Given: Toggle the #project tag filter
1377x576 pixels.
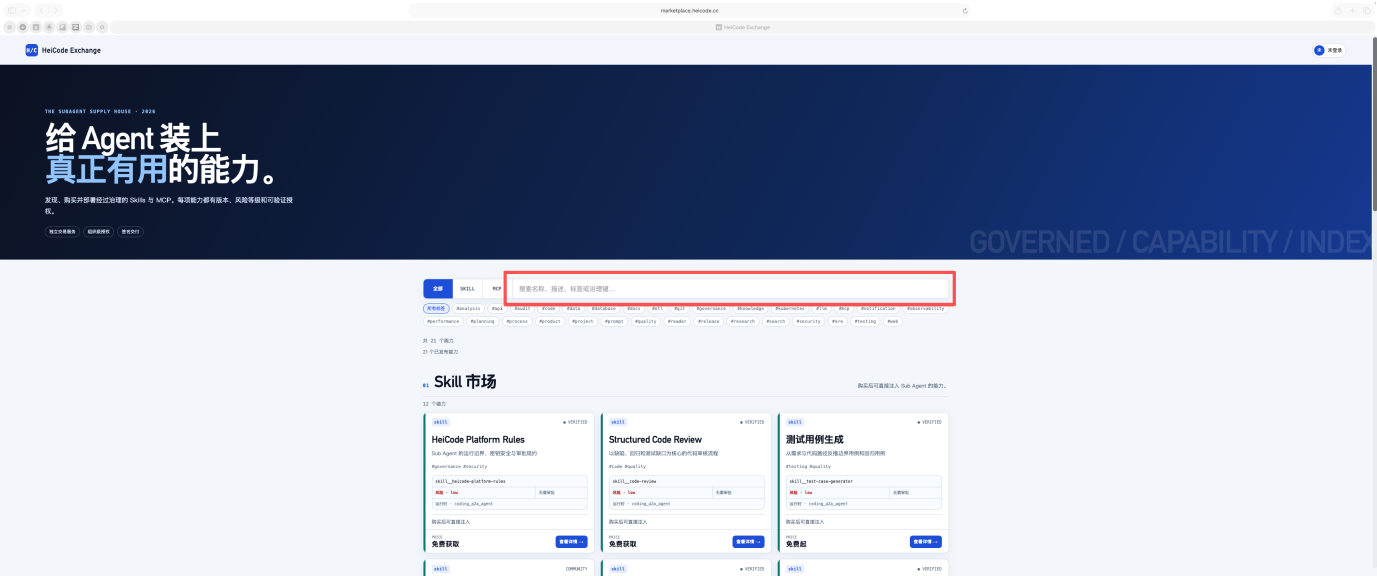Looking at the screenshot, I should pos(581,321).
